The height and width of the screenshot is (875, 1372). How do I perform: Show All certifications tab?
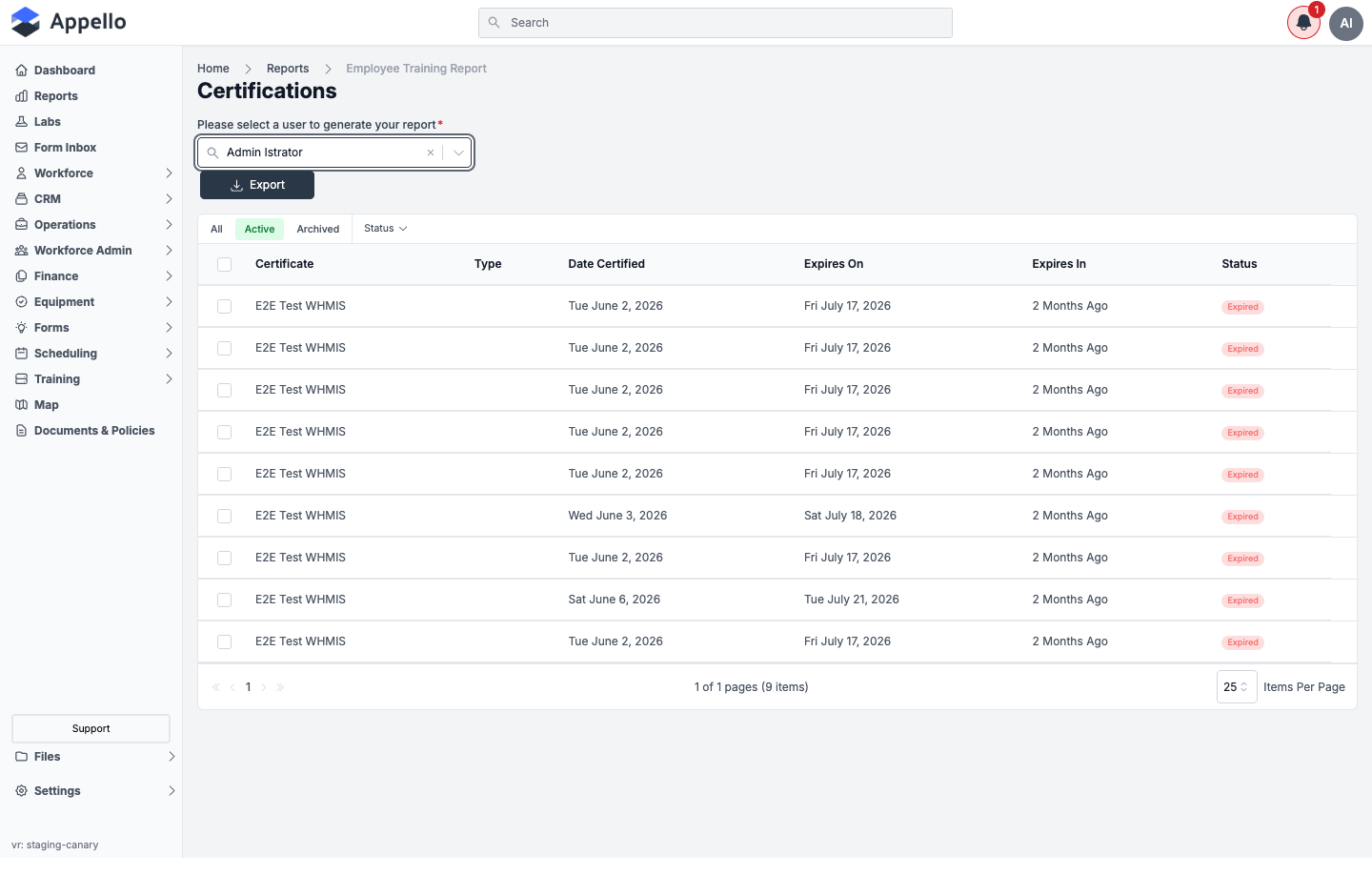(x=216, y=230)
